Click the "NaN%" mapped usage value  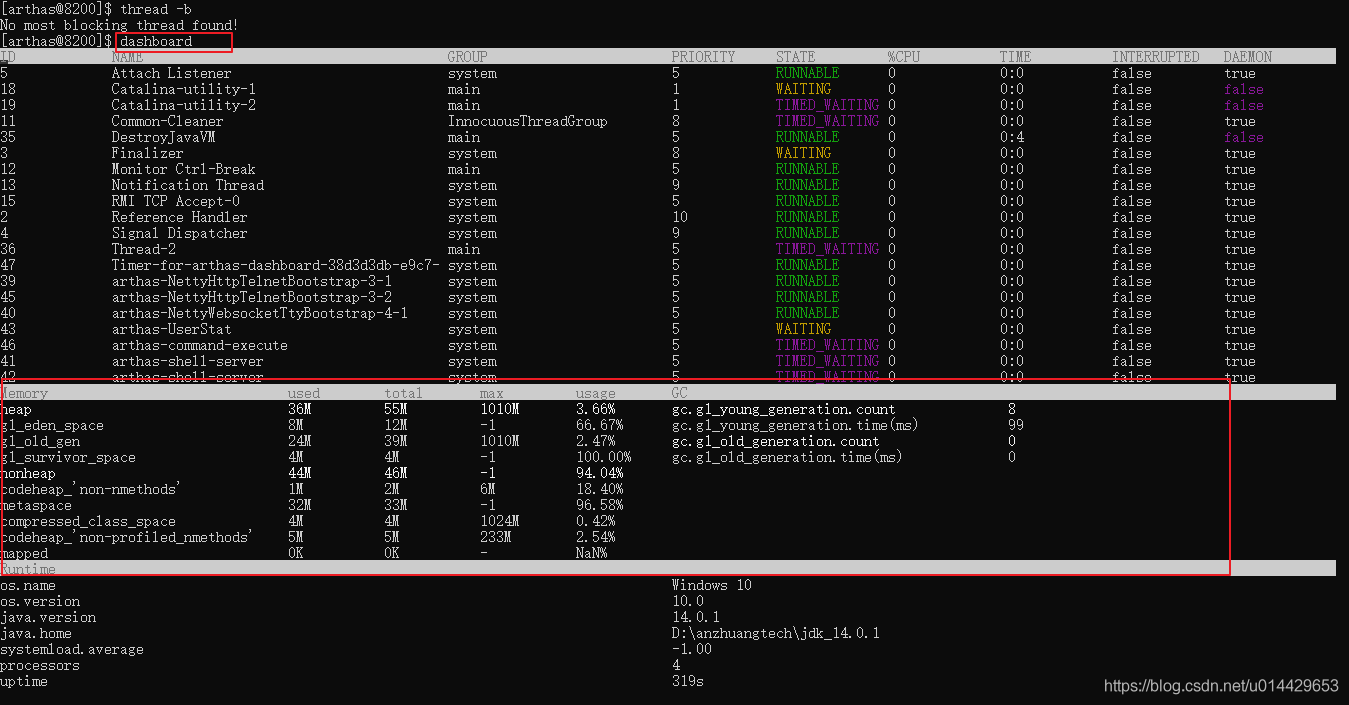pyautogui.click(x=591, y=553)
